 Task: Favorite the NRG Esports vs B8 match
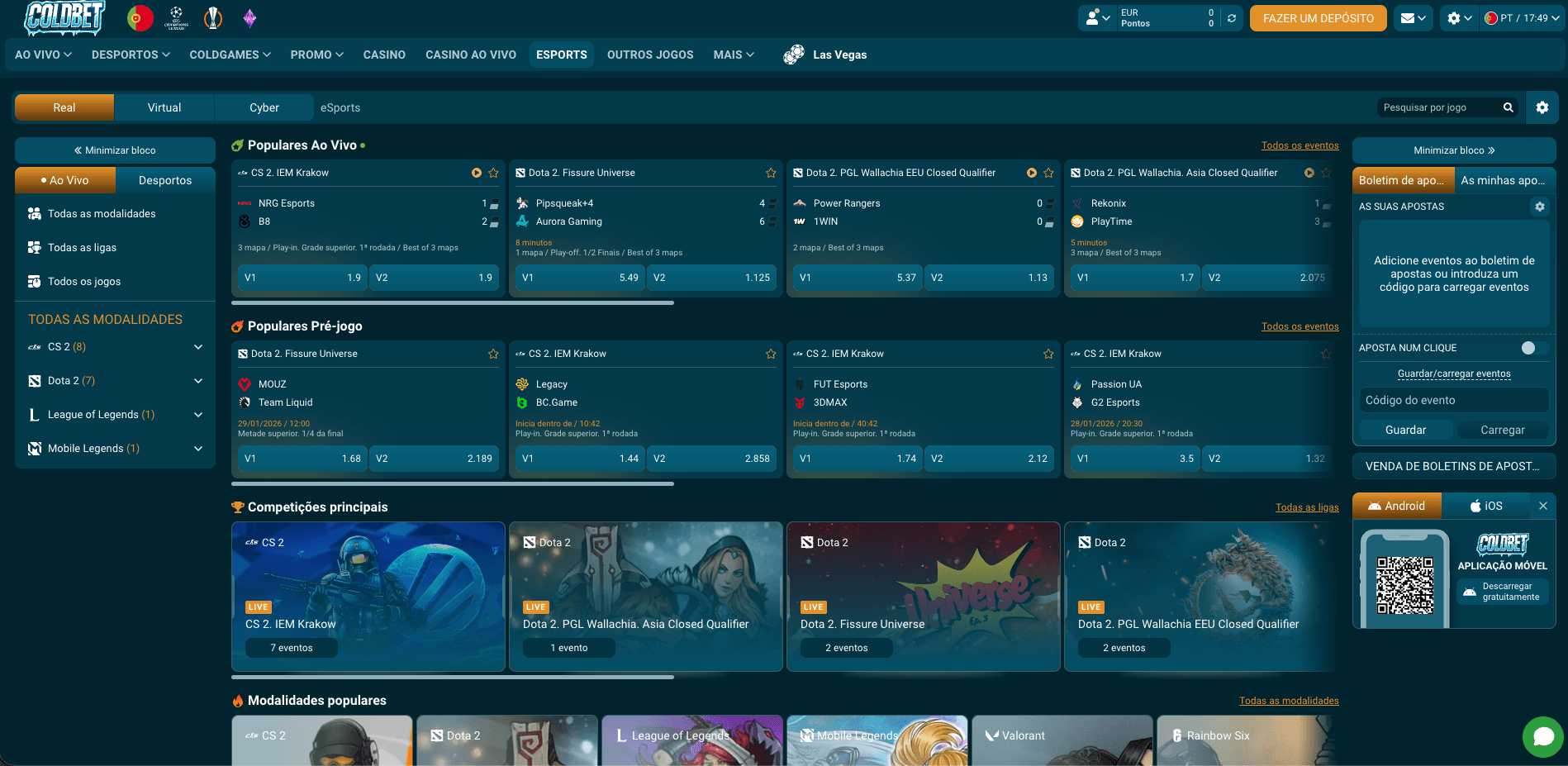pyautogui.click(x=493, y=173)
